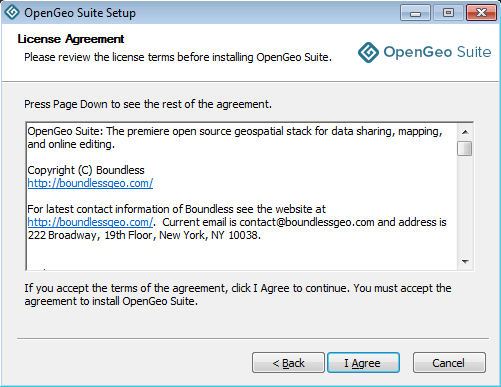
Task: Maximize the OpenGeo Suite Setup window
Action: 448,13
